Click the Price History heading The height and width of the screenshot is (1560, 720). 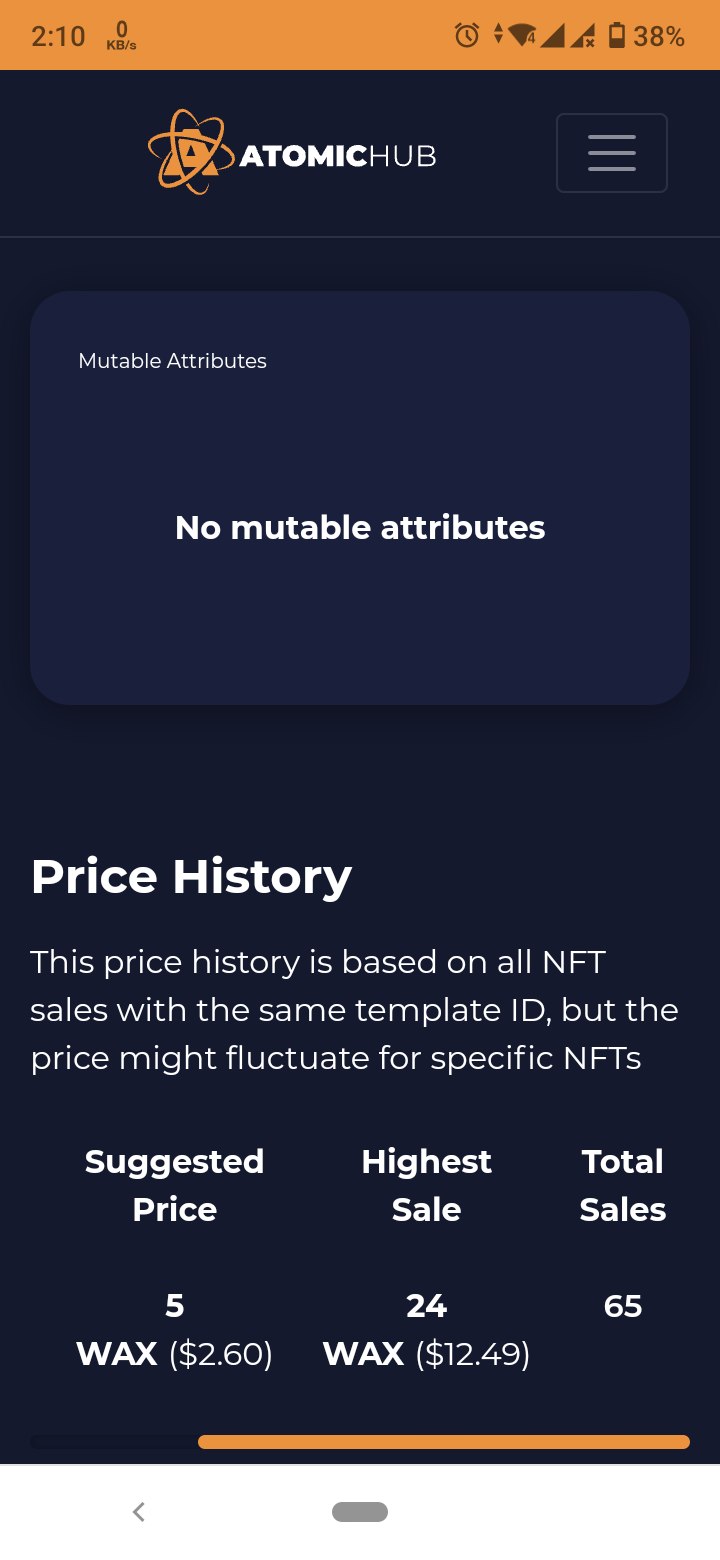point(191,877)
